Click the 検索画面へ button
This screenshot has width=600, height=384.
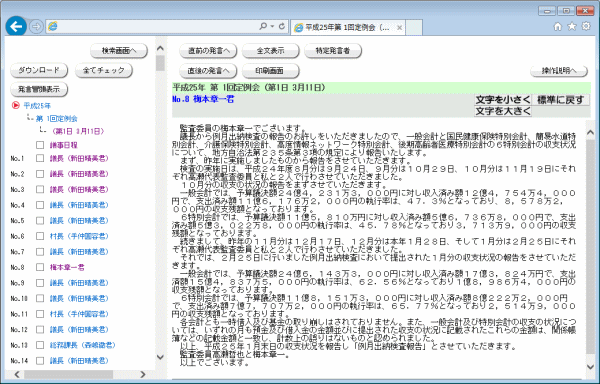click(119, 51)
